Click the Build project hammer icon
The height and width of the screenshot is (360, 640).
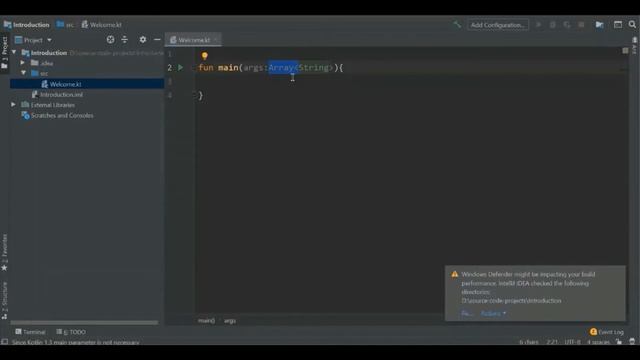click(457, 24)
